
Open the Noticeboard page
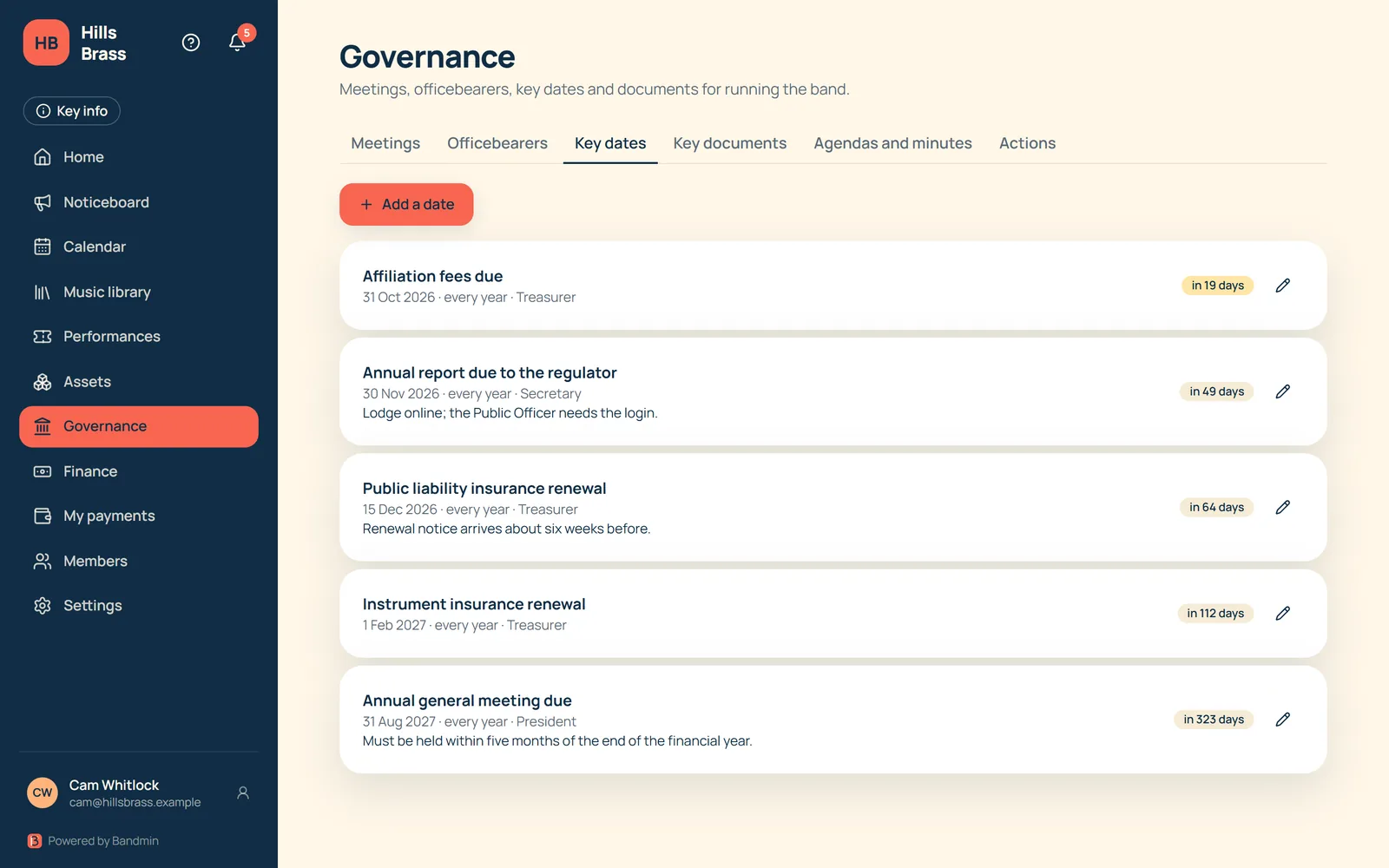(139, 202)
